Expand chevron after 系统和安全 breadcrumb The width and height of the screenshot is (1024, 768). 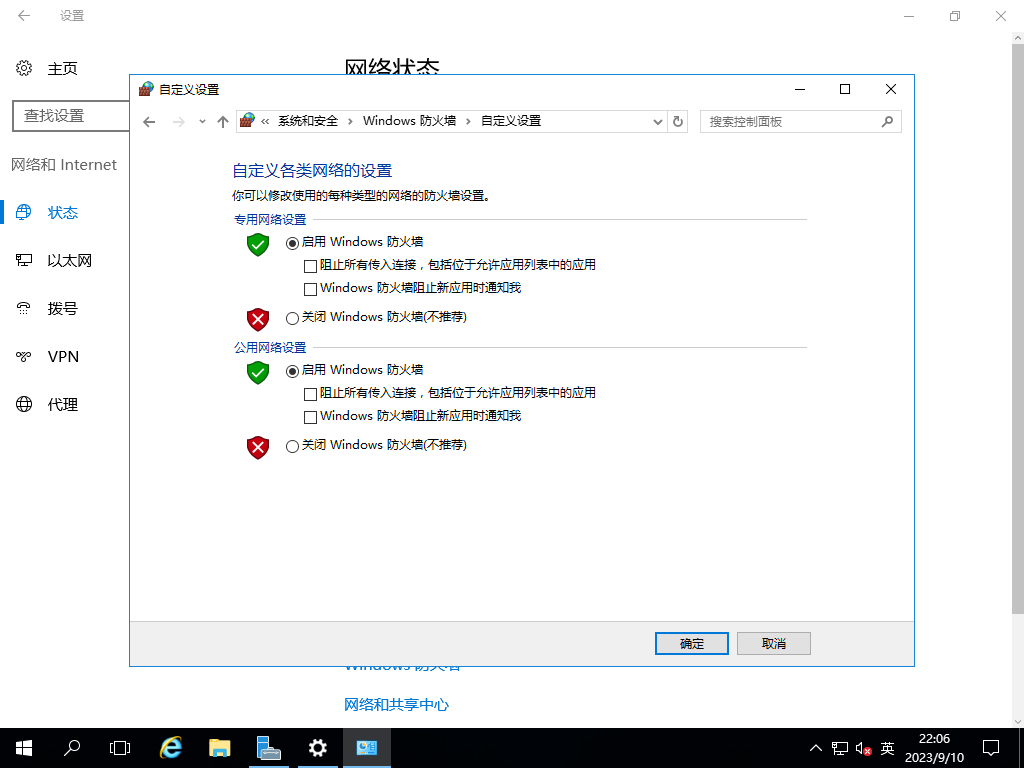[350, 121]
